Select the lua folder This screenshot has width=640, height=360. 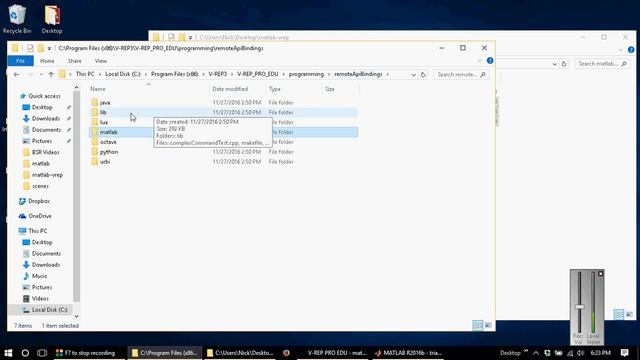pos(223,122)
